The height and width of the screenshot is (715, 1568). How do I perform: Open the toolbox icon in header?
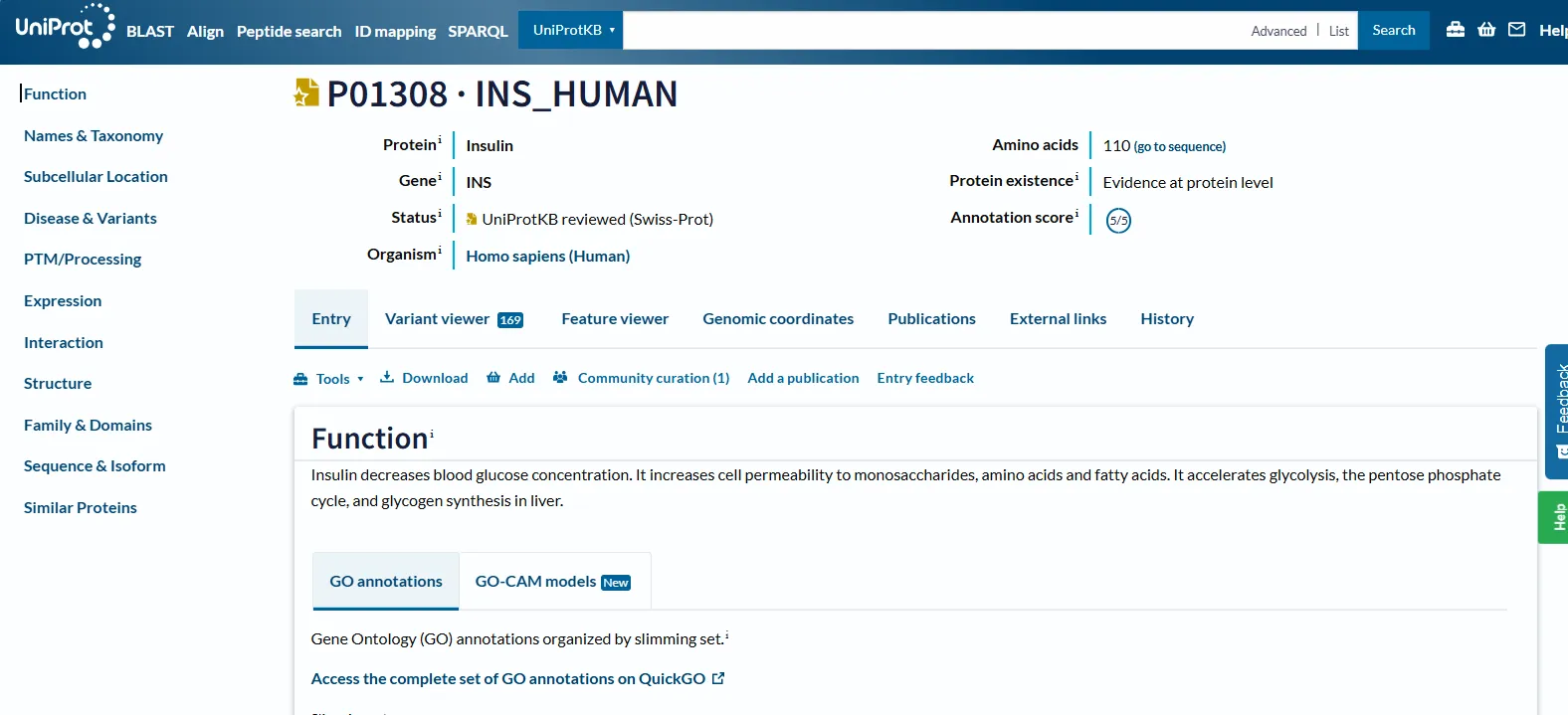(x=1455, y=30)
